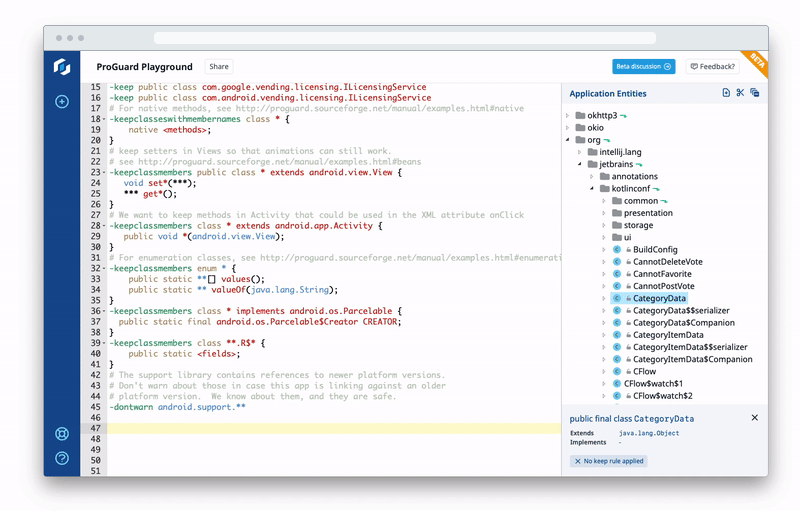This screenshot has width=800, height=511.
Task: Click the add file icon in Application Entities
Action: [x=726, y=93]
